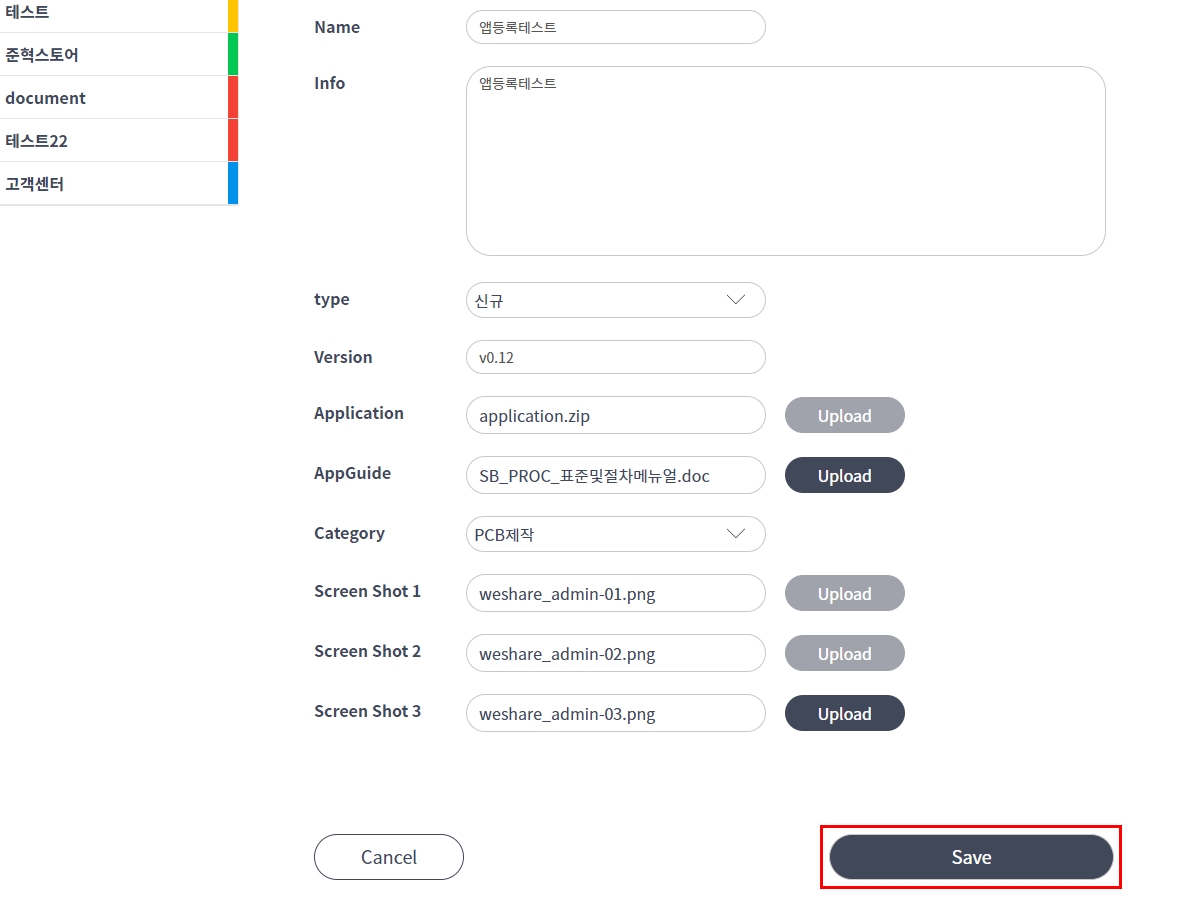Focus the Info text area

[x=785, y=161]
